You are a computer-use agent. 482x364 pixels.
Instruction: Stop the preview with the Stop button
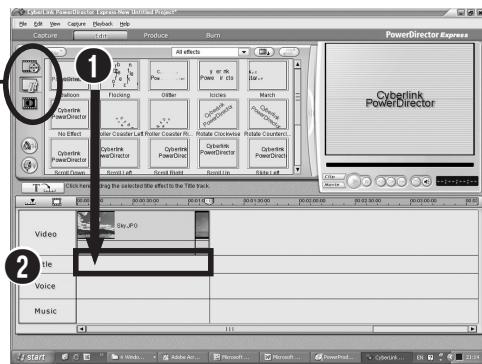click(367, 182)
